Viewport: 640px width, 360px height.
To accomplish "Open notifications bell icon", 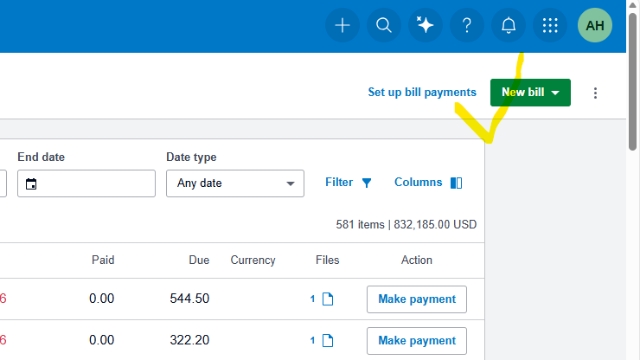I will [509, 25].
